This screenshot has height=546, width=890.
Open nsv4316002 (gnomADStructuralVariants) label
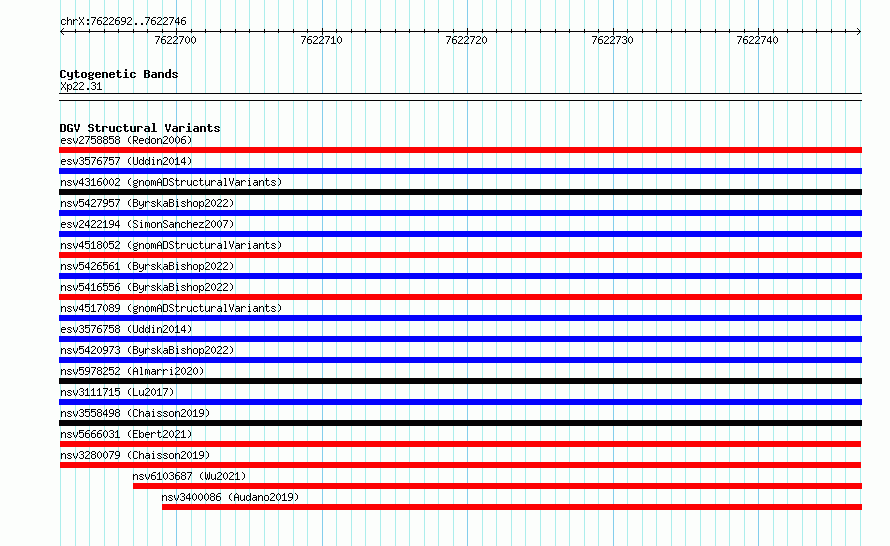(171, 182)
